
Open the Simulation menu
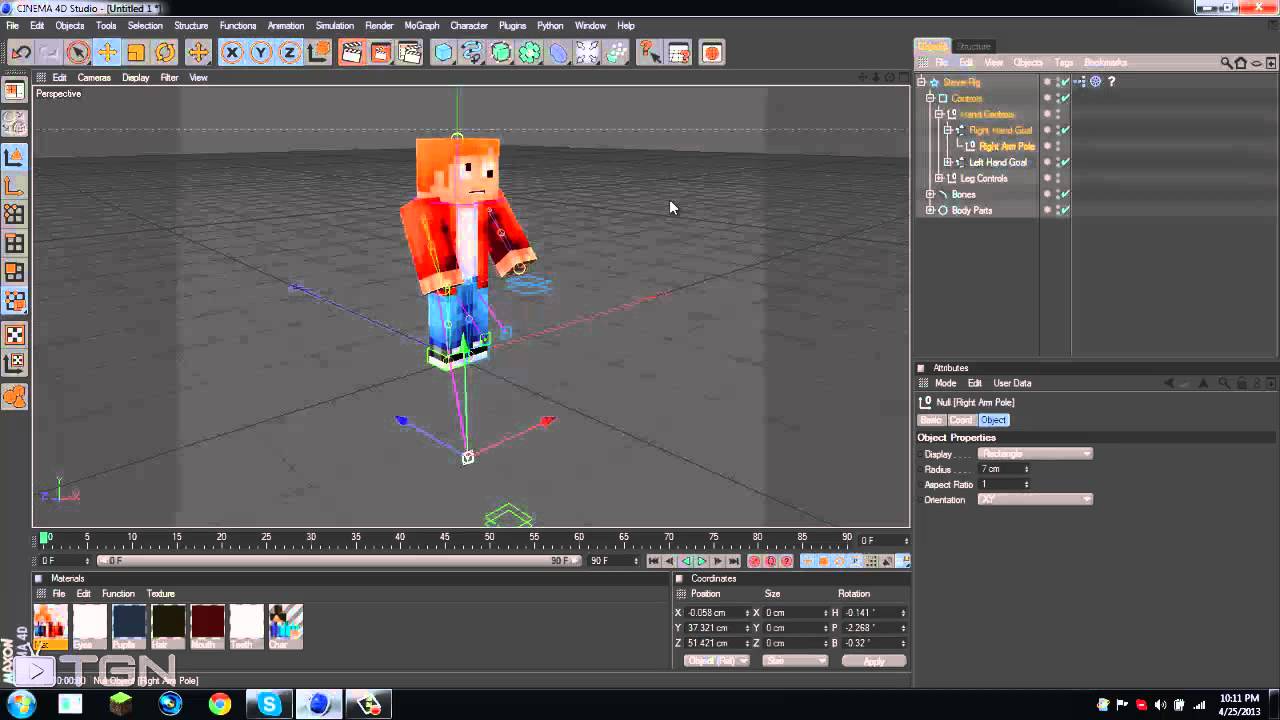pos(334,25)
